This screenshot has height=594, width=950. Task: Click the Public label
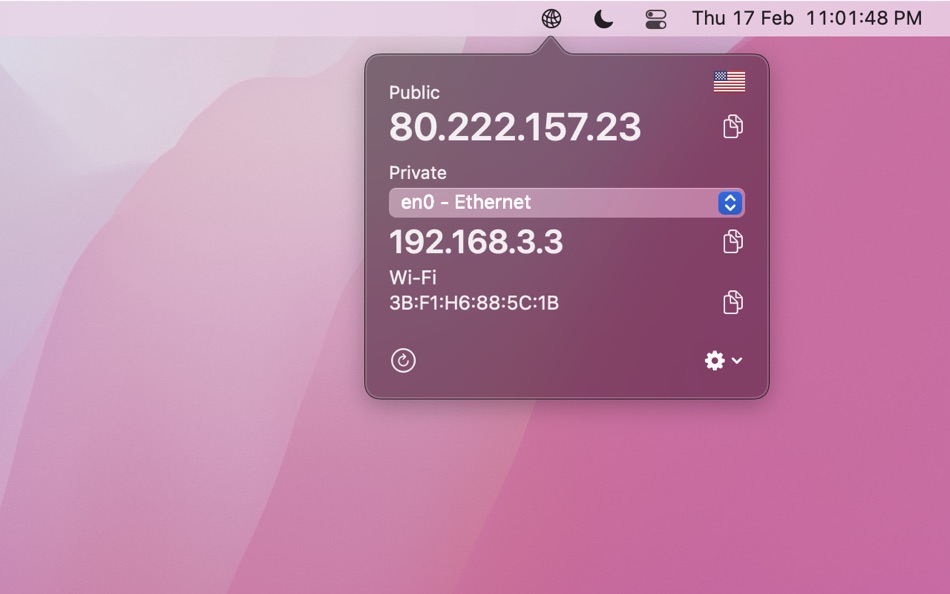(414, 93)
